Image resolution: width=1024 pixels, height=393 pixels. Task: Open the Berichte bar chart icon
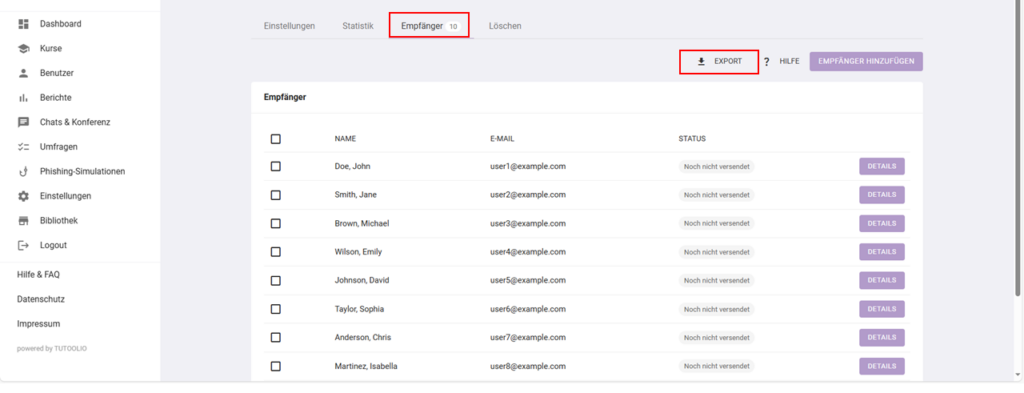pos(24,98)
